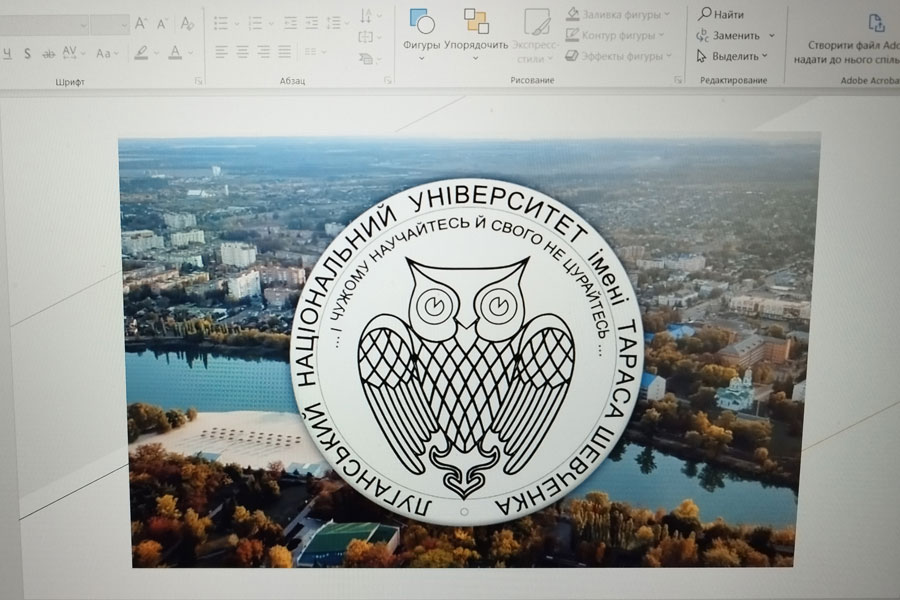Image resolution: width=900 pixels, height=600 pixels.
Task: Click the Найти search button
Action: [721, 14]
